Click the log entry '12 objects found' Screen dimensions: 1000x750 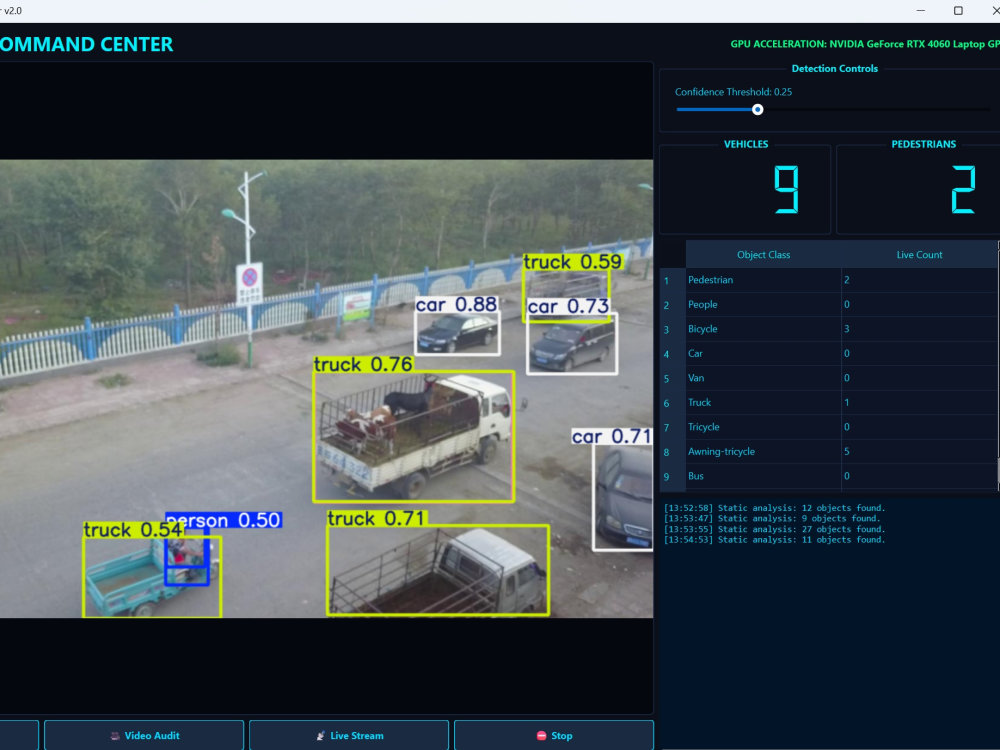pyautogui.click(x=774, y=508)
